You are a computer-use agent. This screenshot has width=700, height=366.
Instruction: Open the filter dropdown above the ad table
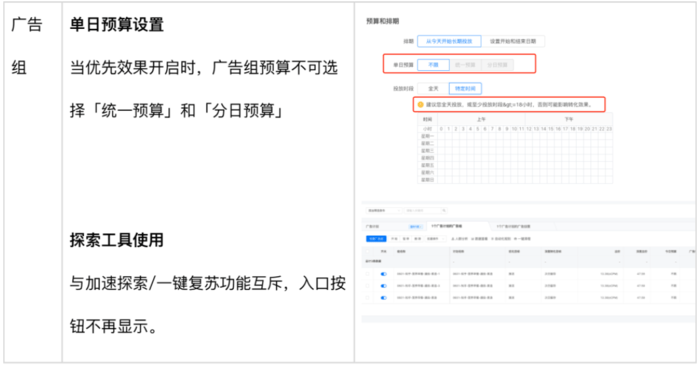[384, 210]
